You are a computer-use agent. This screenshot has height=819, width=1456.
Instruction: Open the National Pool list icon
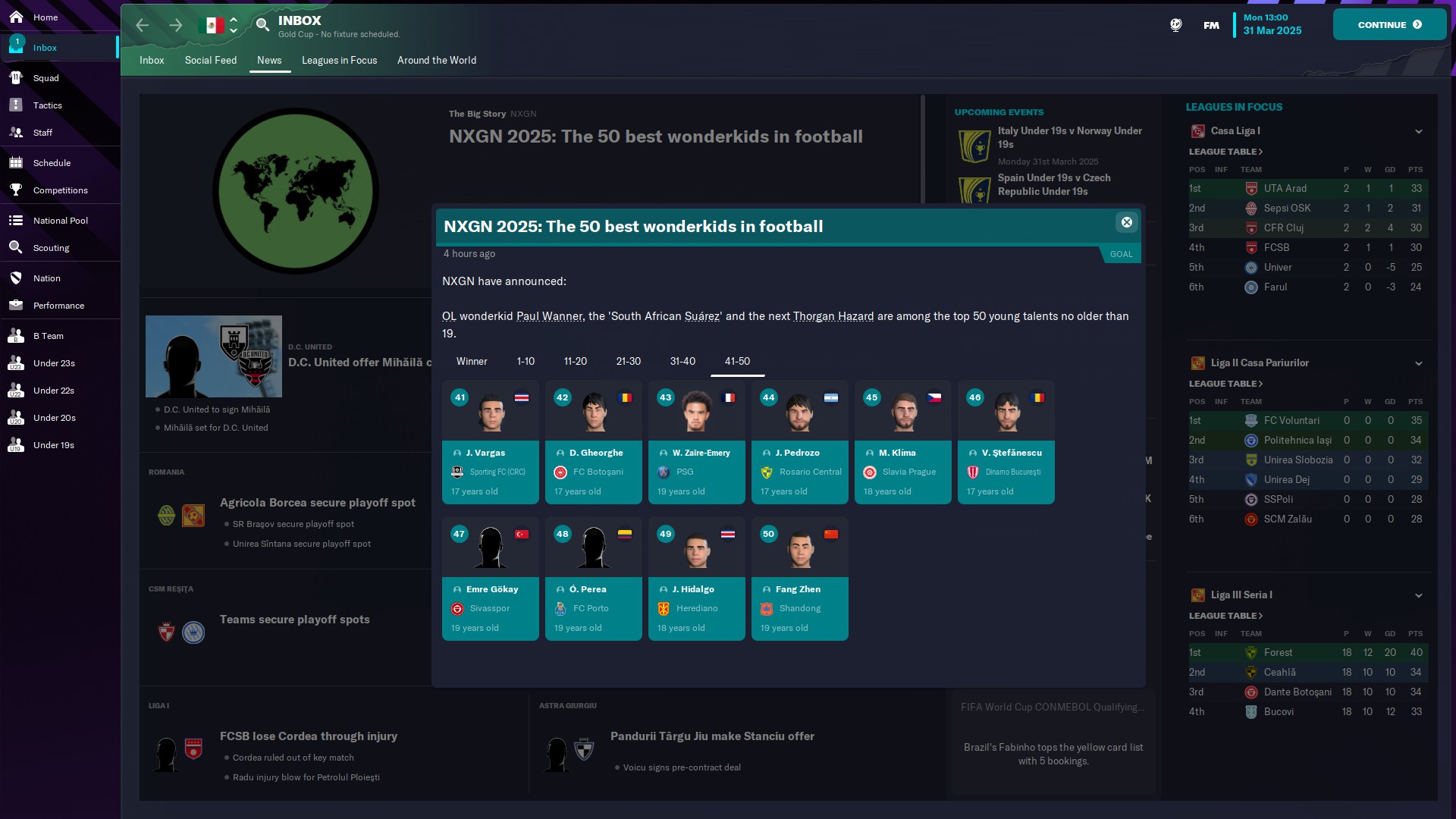16,220
